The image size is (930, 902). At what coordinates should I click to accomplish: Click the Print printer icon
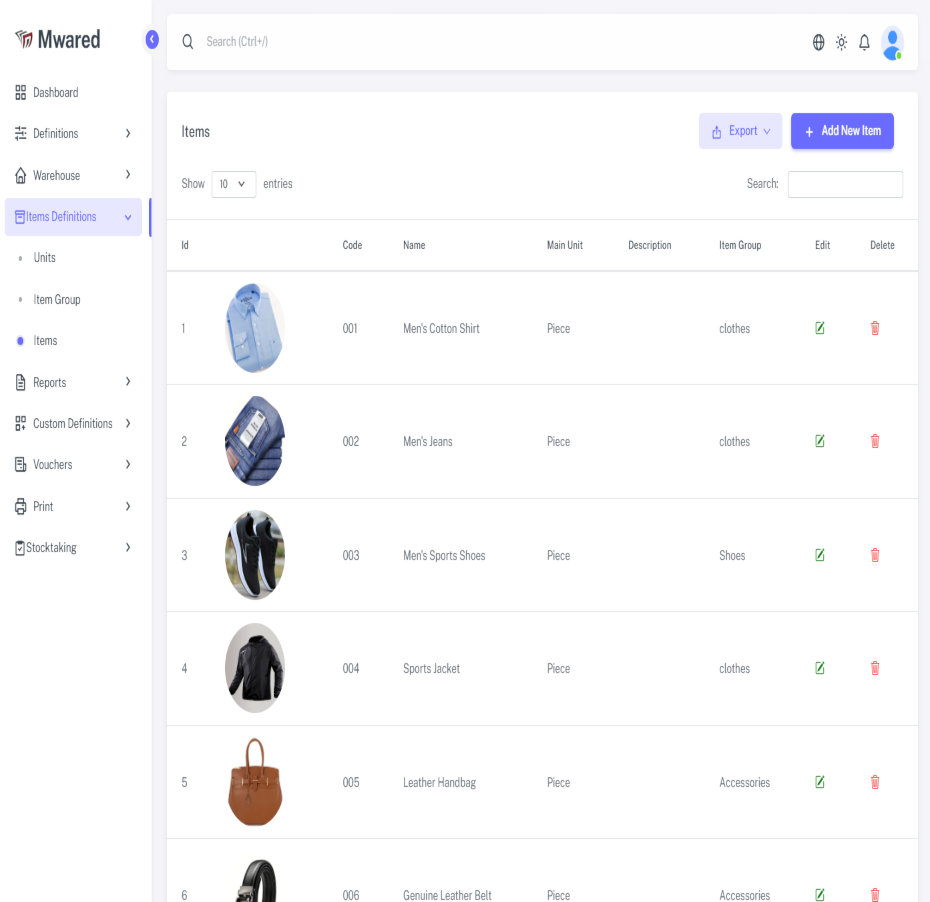[x=21, y=506]
